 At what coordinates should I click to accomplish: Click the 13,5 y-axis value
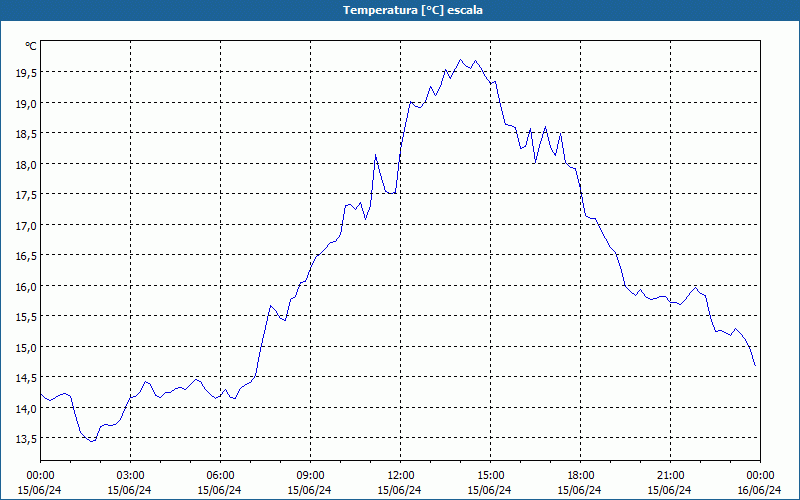(27, 439)
